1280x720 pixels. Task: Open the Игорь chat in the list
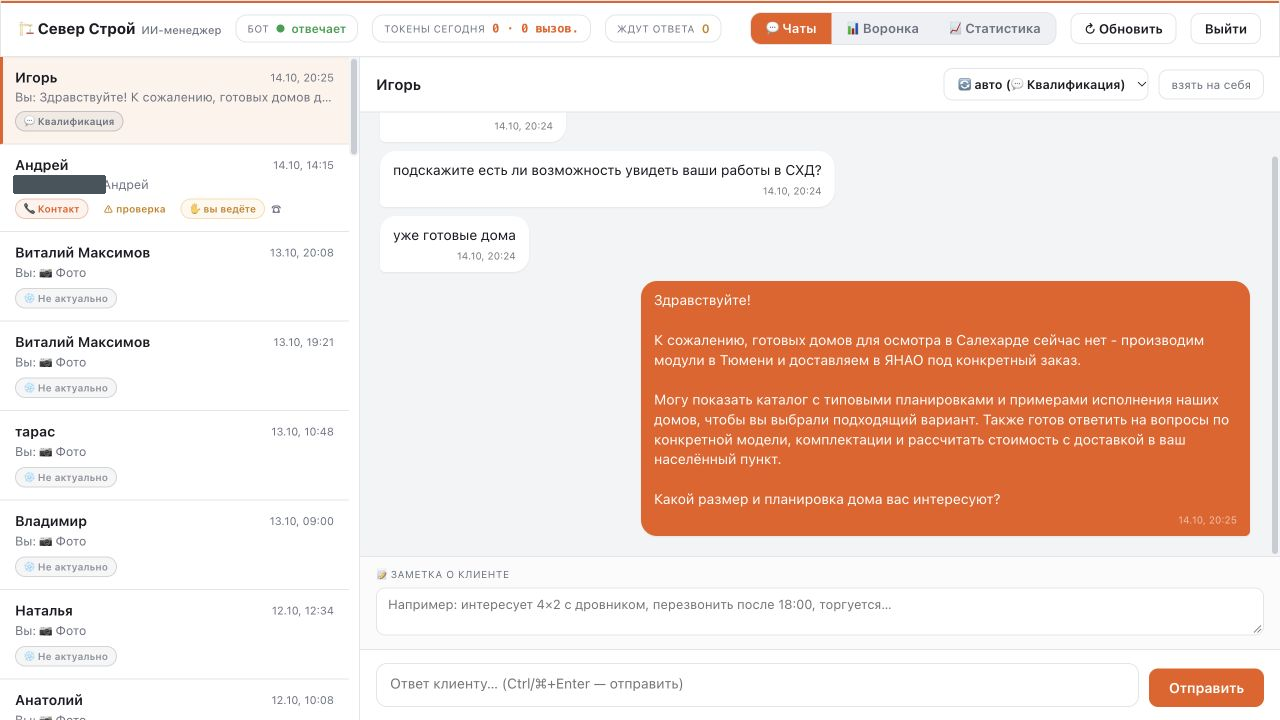click(176, 101)
